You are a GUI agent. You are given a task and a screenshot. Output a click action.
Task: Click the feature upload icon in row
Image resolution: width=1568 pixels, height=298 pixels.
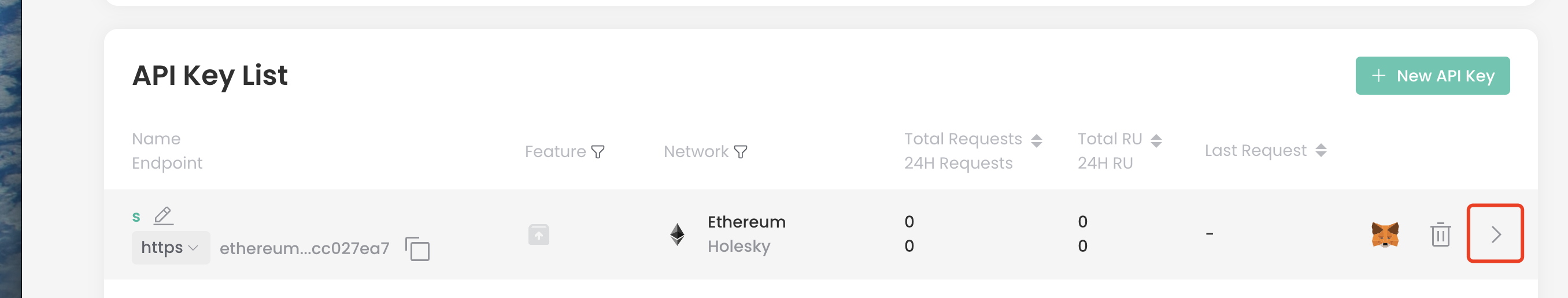[x=539, y=234]
